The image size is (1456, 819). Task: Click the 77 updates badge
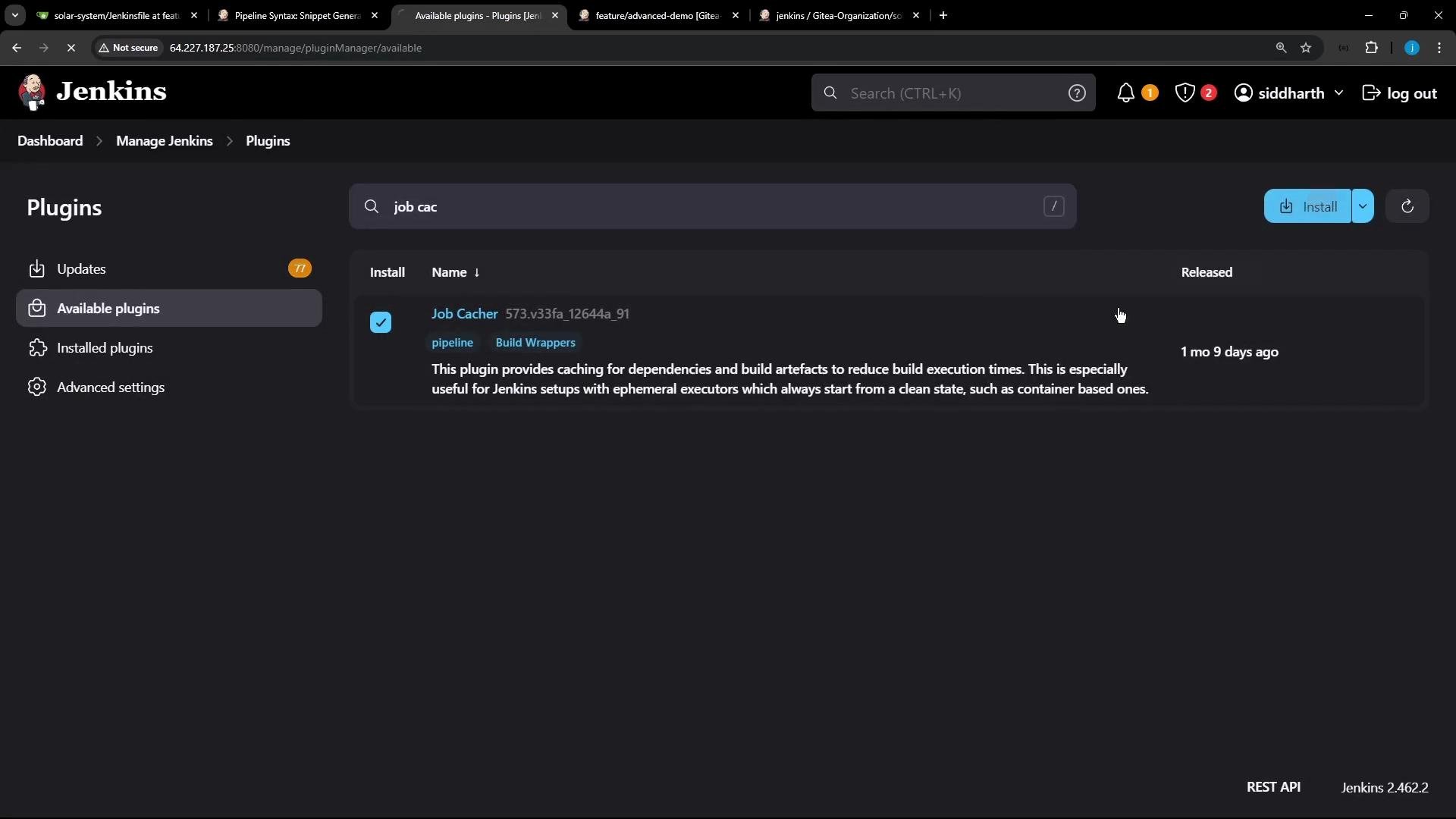pos(300,268)
